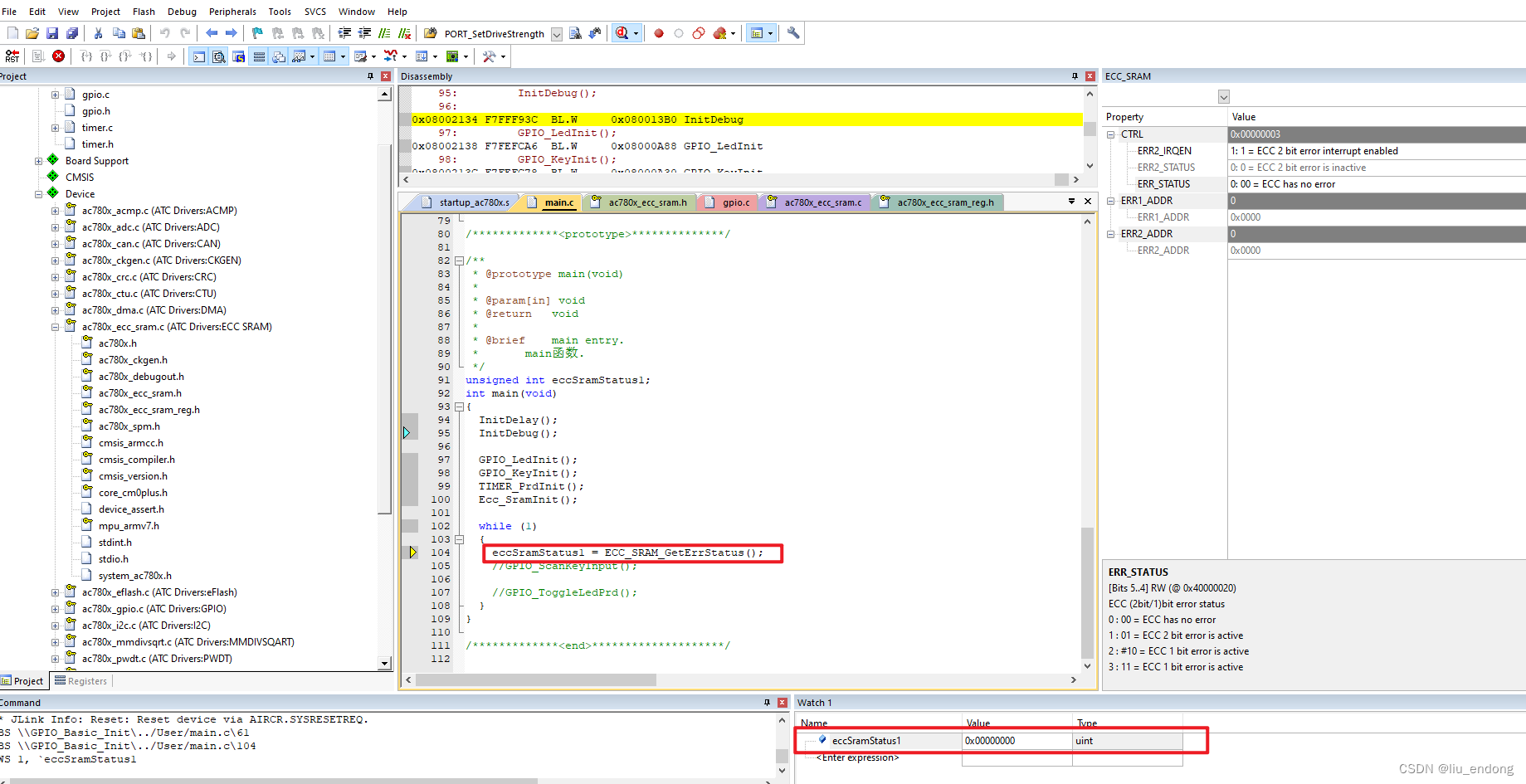
Task: Open the Flash menu
Action: click(144, 12)
